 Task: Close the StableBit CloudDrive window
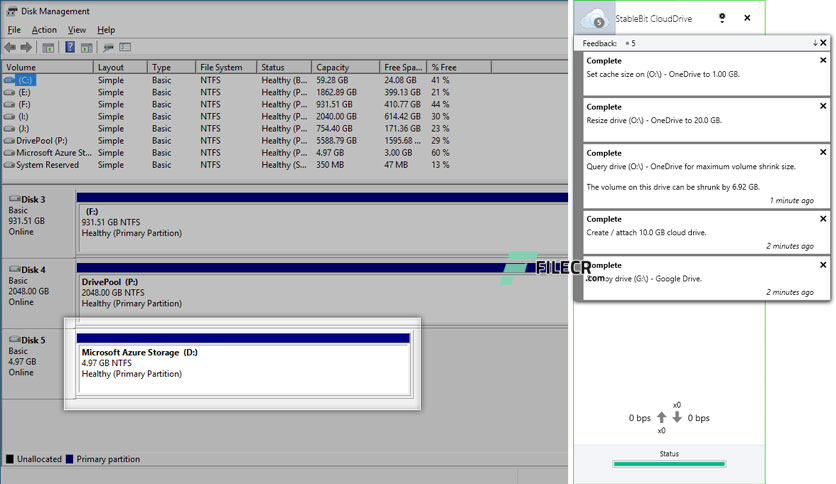[747, 18]
